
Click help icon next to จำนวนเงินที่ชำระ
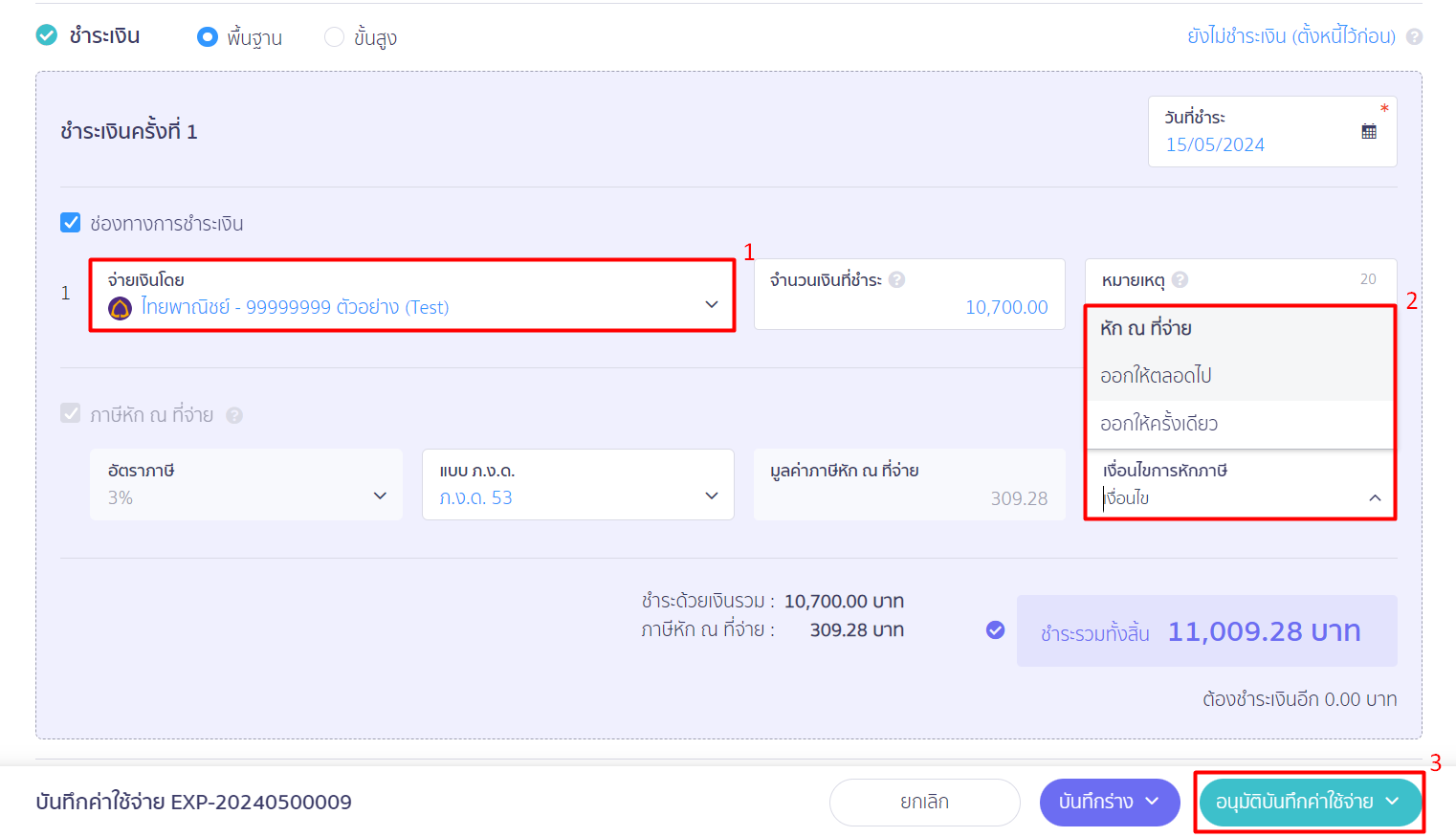click(x=896, y=279)
